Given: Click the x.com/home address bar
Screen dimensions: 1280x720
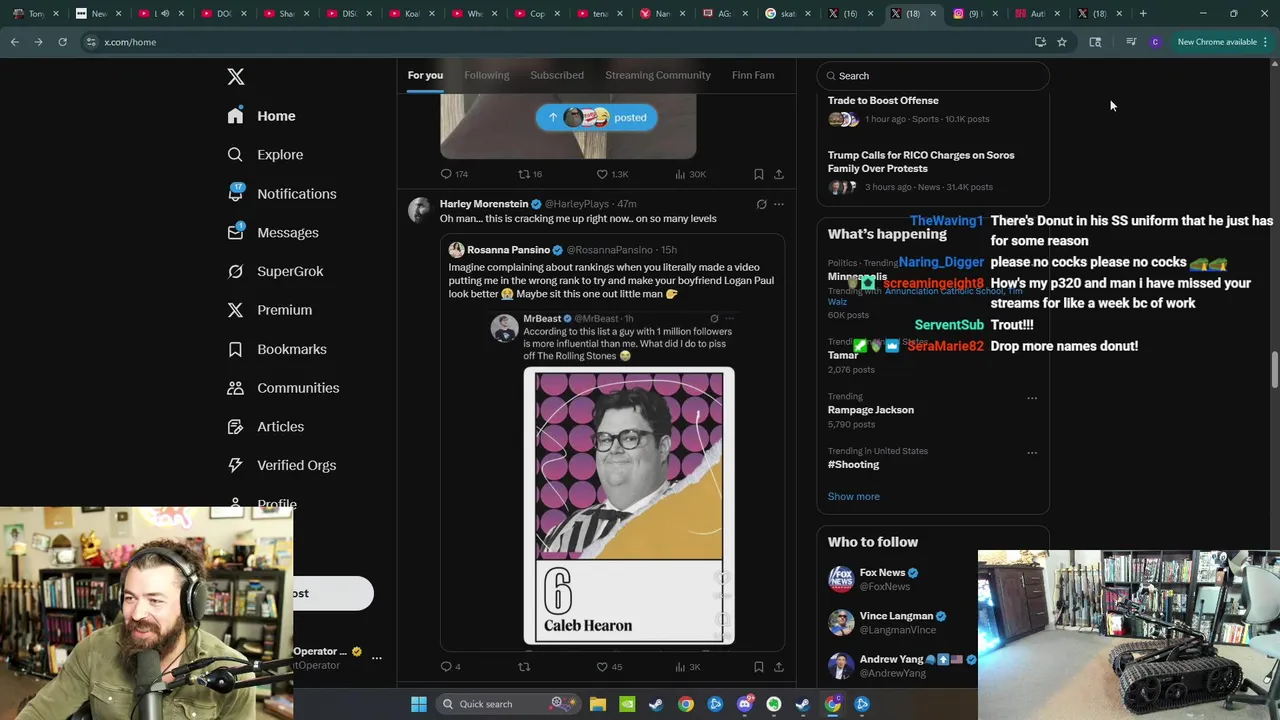Looking at the screenshot, I should (560, 42).
